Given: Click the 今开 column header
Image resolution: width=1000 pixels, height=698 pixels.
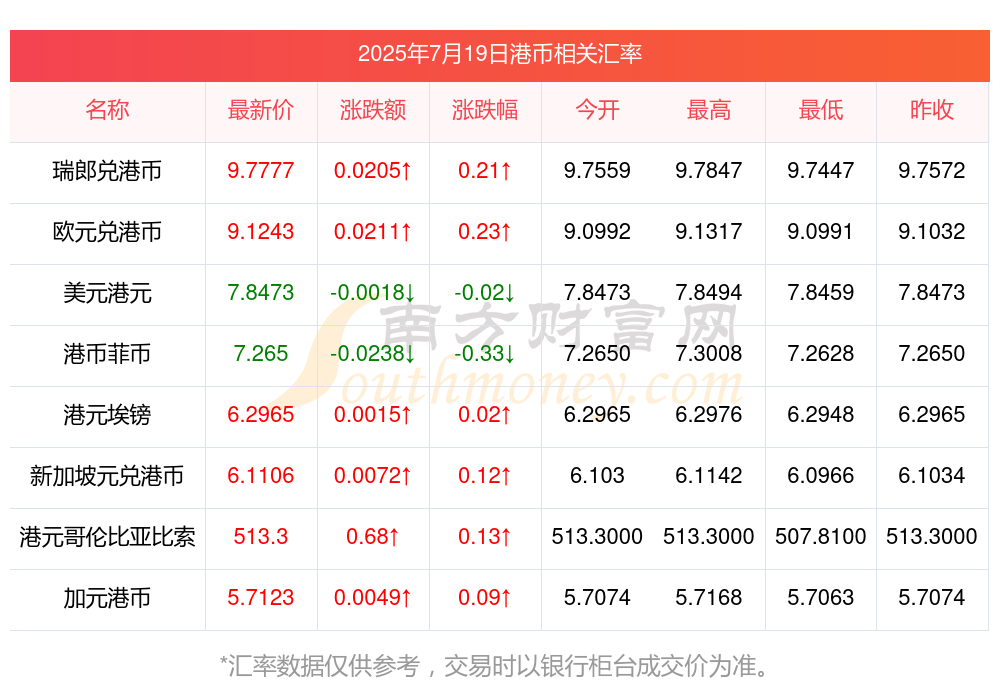Looking at the screenshot, I should [x=597, y=110].
